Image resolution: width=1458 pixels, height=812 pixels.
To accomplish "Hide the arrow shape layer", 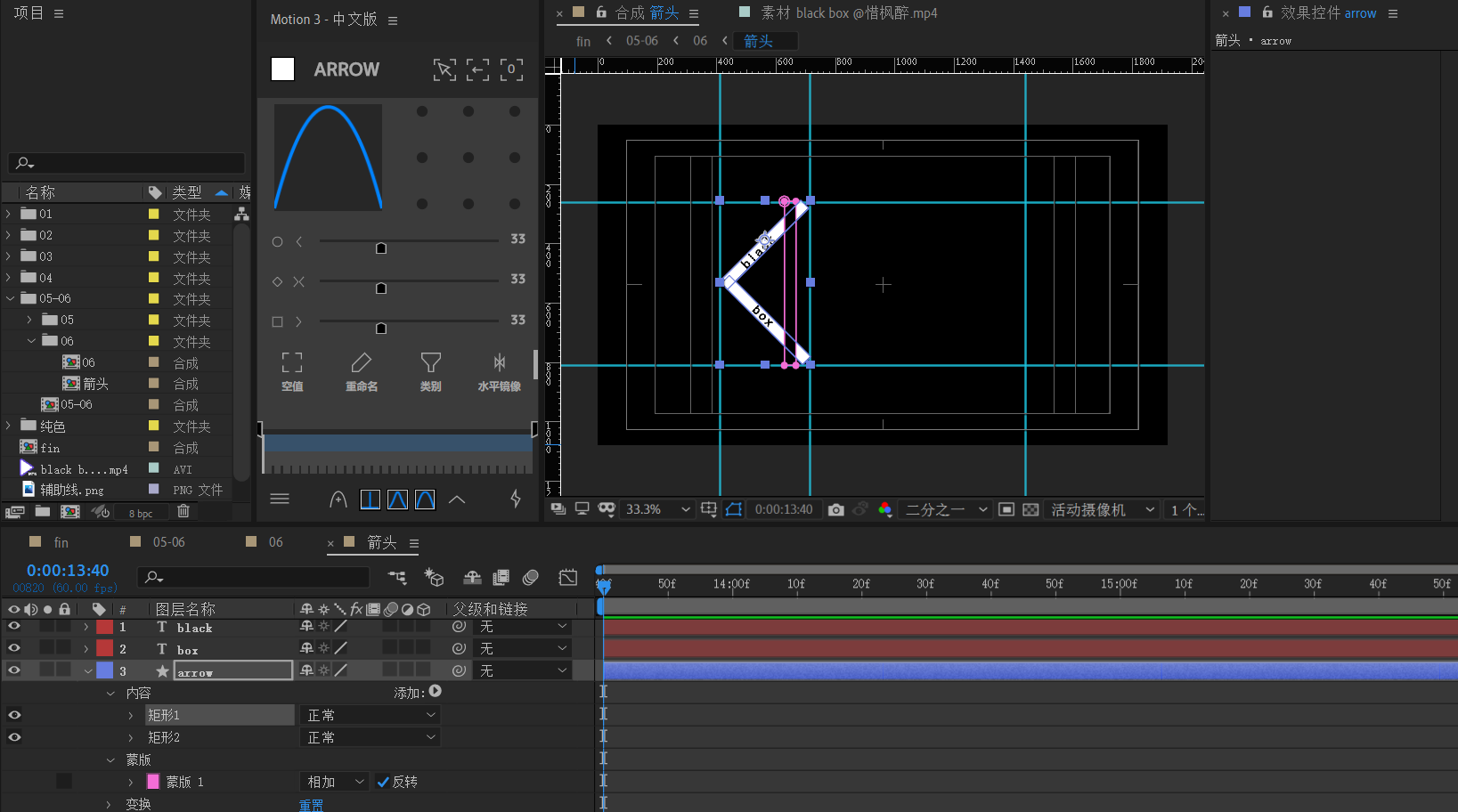I will click(x=14, y=670).
